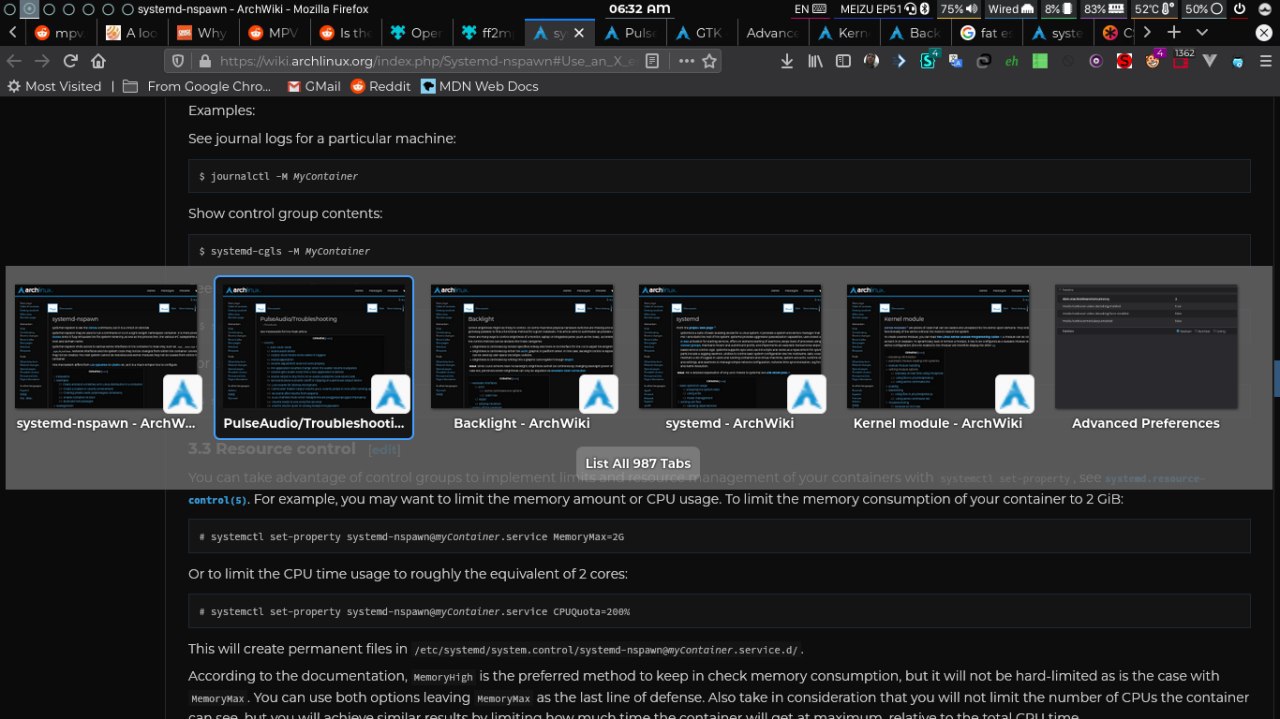Toggle the Firefox sidebar button
The width and height of the screenshot is (1280, 719).
tap(843, 61)
